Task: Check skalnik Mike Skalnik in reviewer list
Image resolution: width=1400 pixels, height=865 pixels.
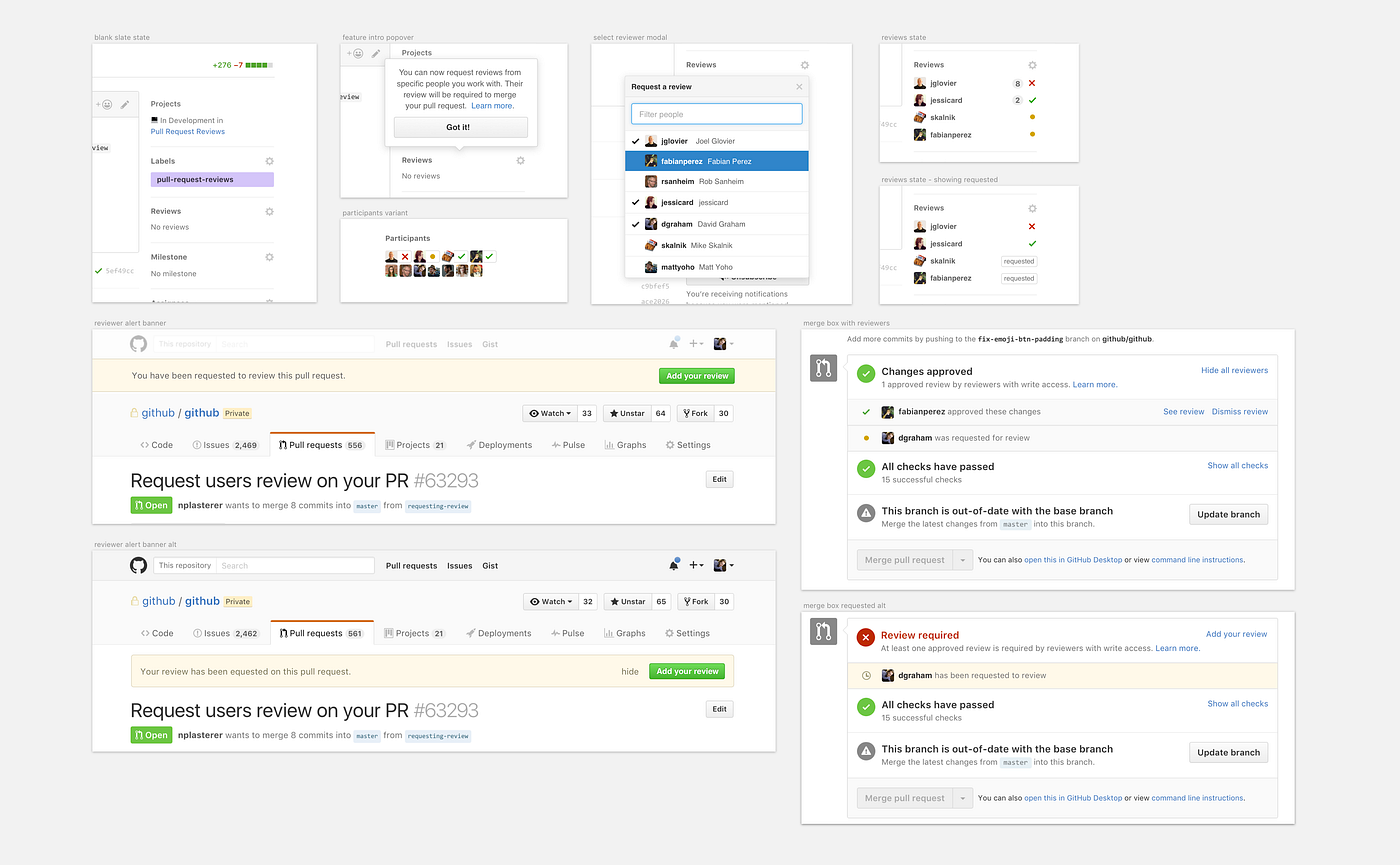Action: click(717, 245)
